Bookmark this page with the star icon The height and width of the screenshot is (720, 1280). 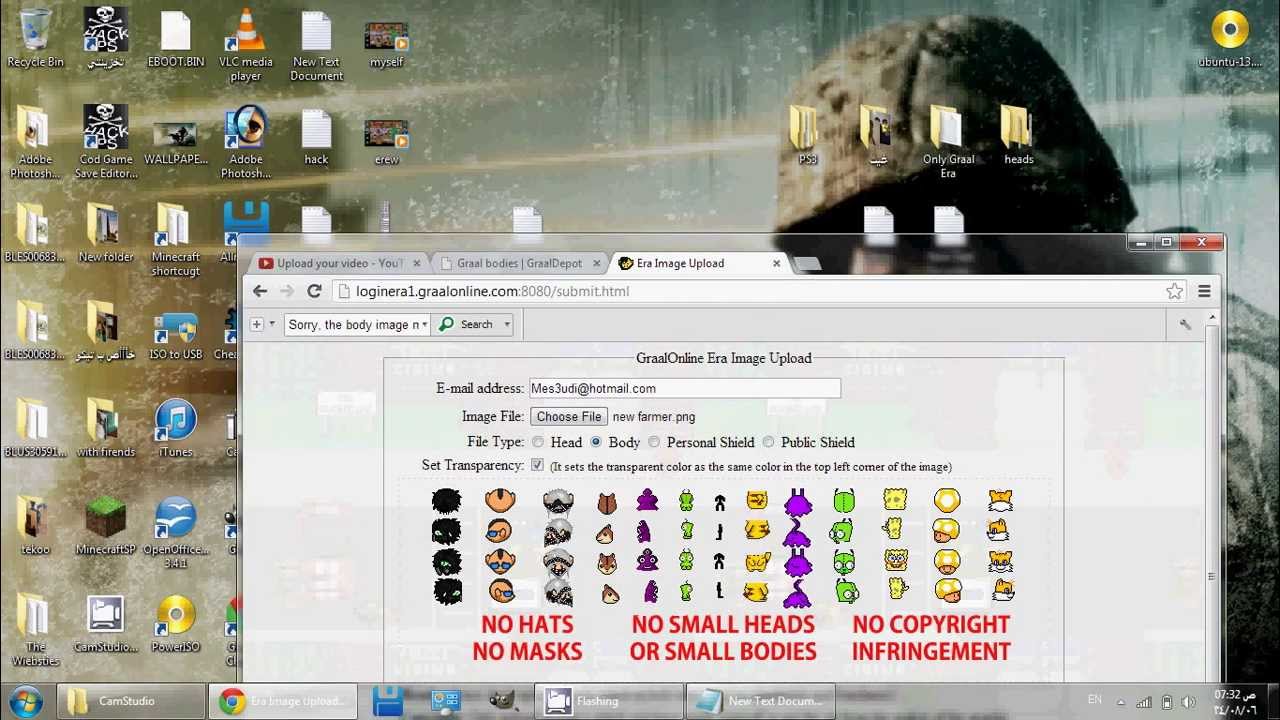pyautogui.click(x=1174, y=291)
